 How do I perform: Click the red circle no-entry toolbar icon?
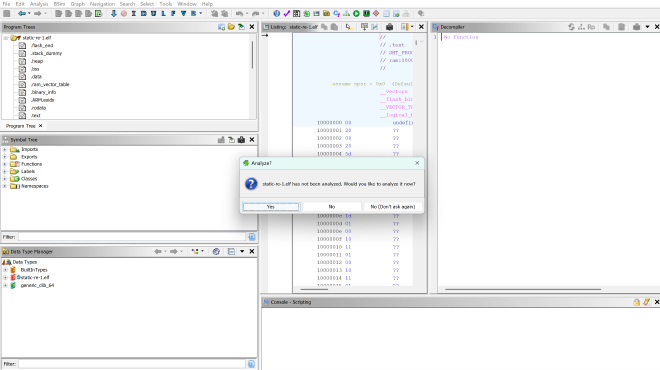tap(124, 13)
